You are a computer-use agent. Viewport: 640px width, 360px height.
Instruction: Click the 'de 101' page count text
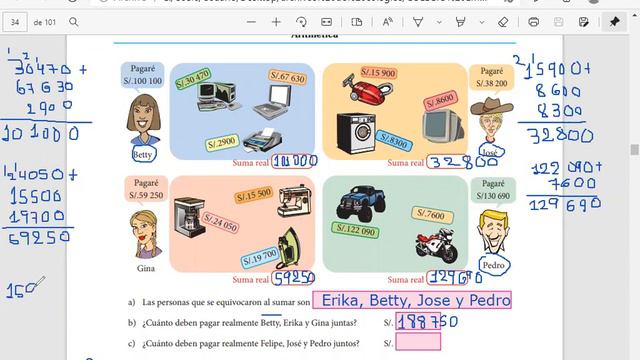click(44, 22)
